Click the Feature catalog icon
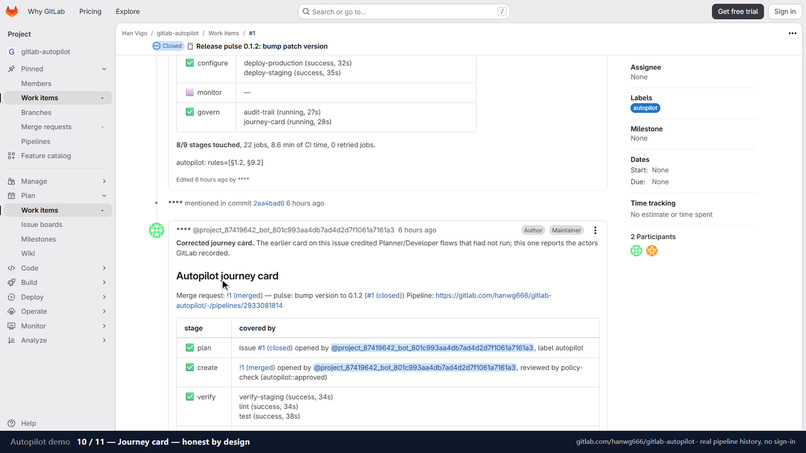The height and width of the screenshot is (453, 806). [11, 155]
